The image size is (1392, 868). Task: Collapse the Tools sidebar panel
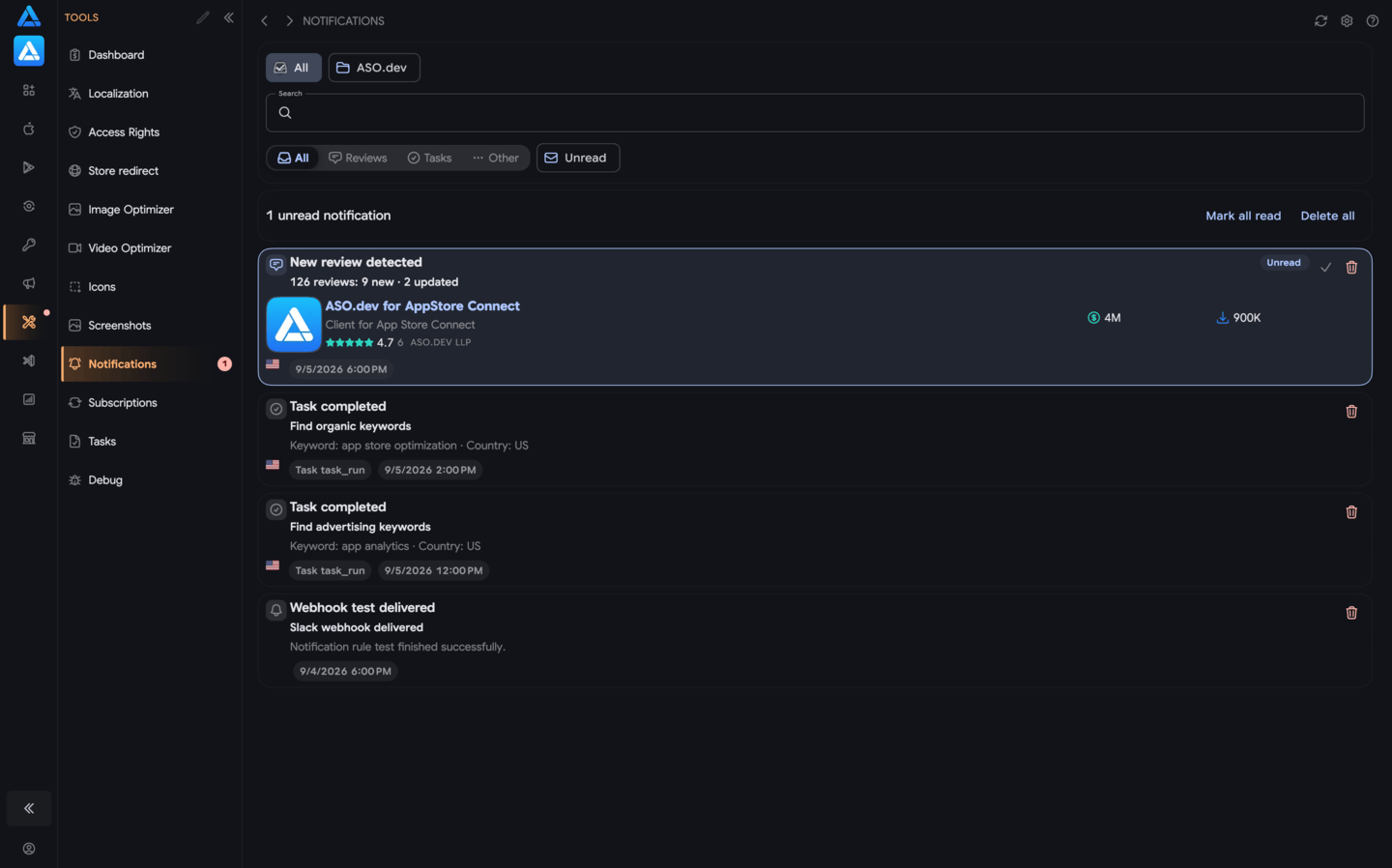(x=229, y=17)
